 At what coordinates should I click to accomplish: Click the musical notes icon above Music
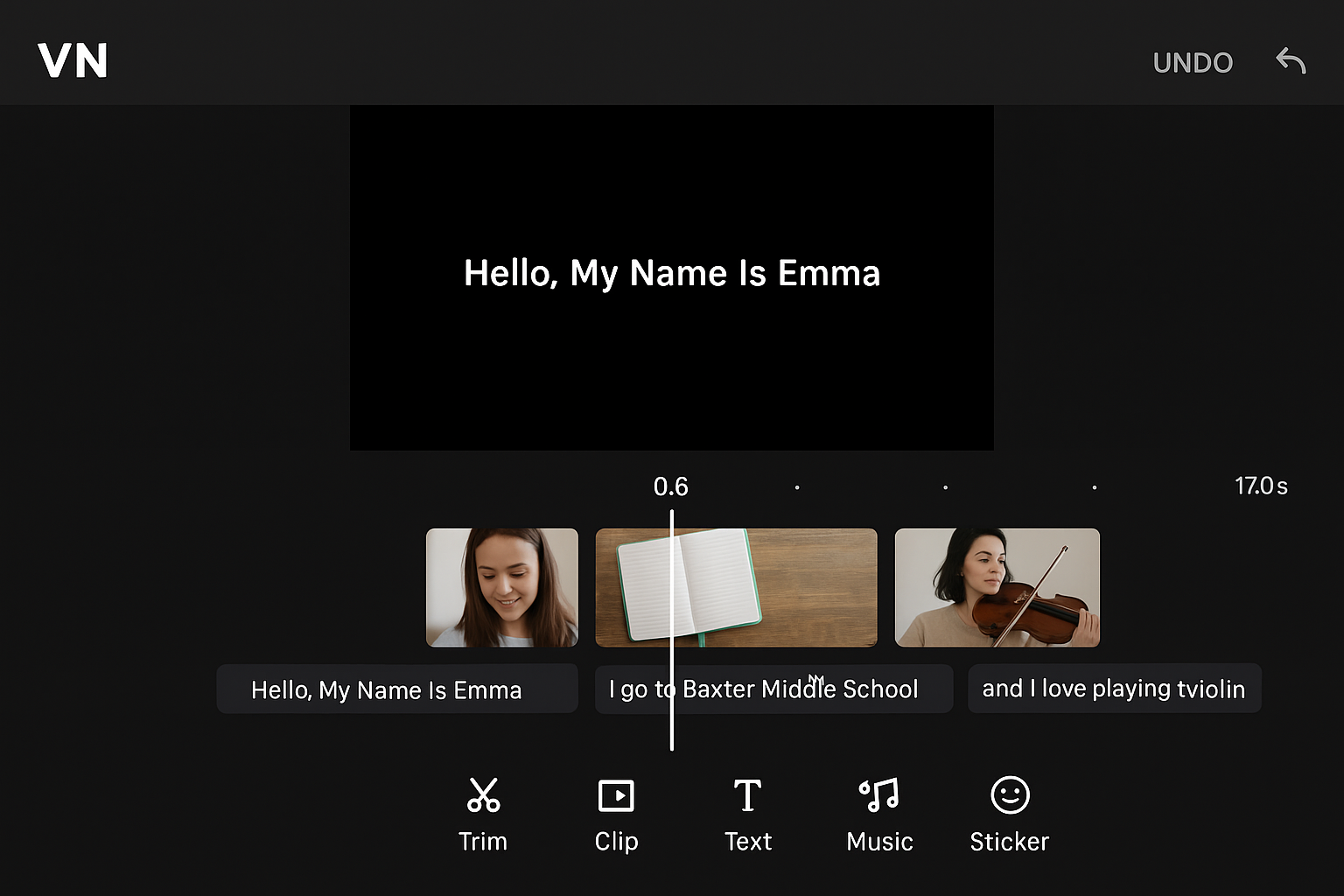point(878,794)
